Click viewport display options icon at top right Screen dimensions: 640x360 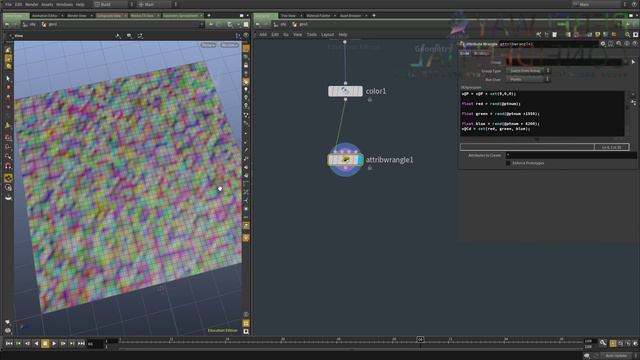[246, 36]
